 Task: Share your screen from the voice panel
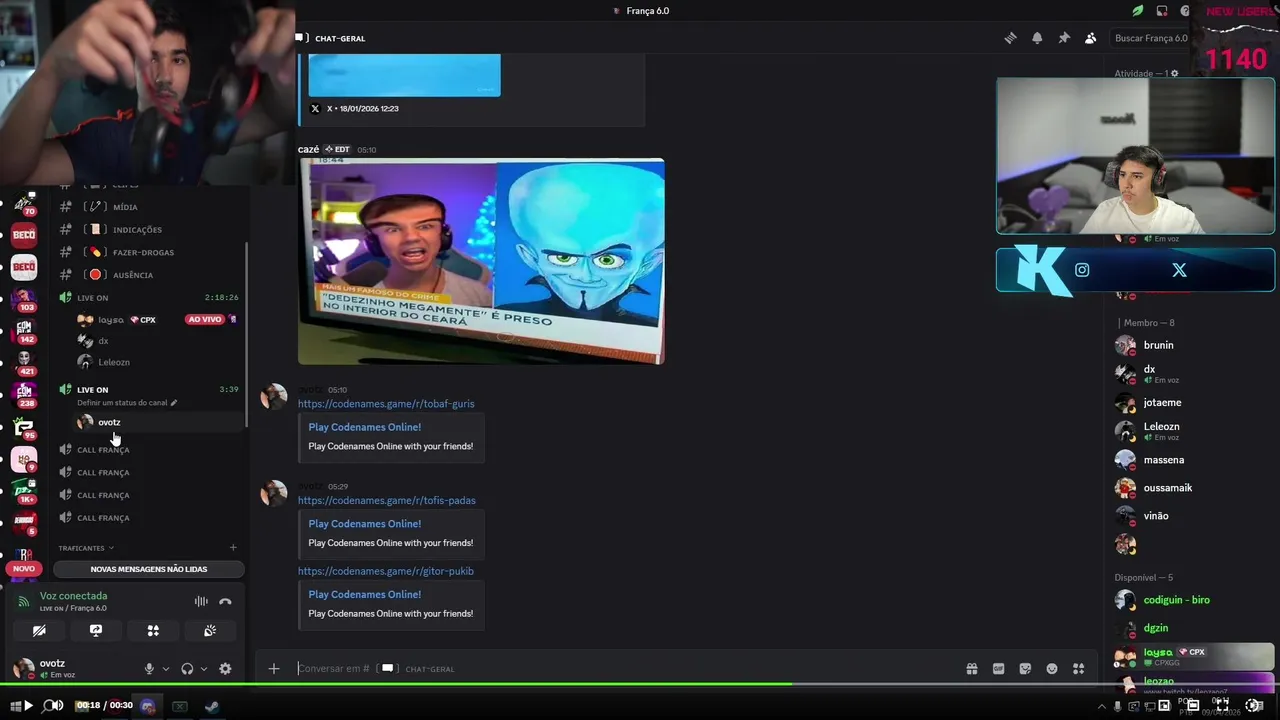coord(96,631)
